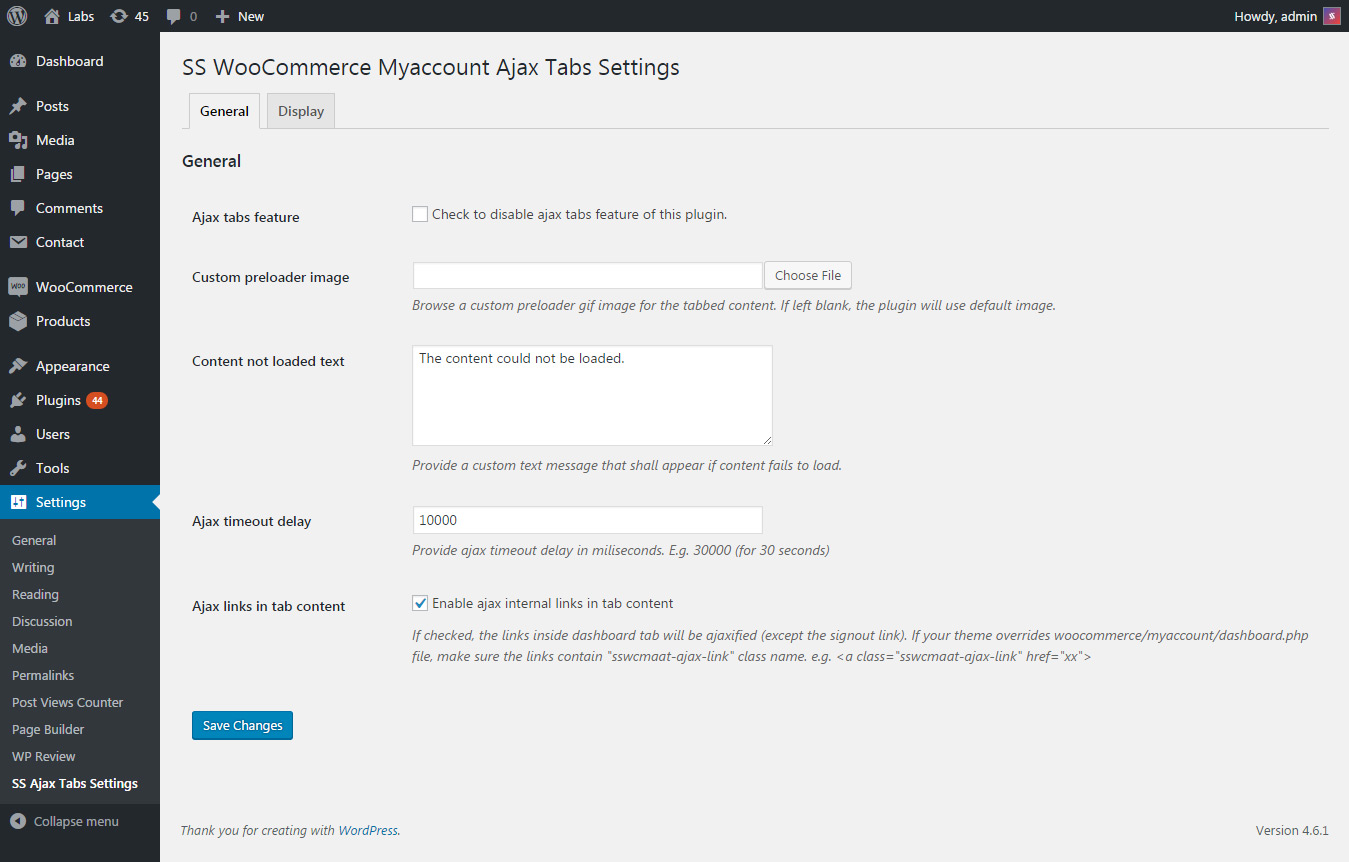Image resolution: width=1349 pixels, height=862 pixels.
Task: Click inside the Ajax timeout delay field
Action: [587, 520]
